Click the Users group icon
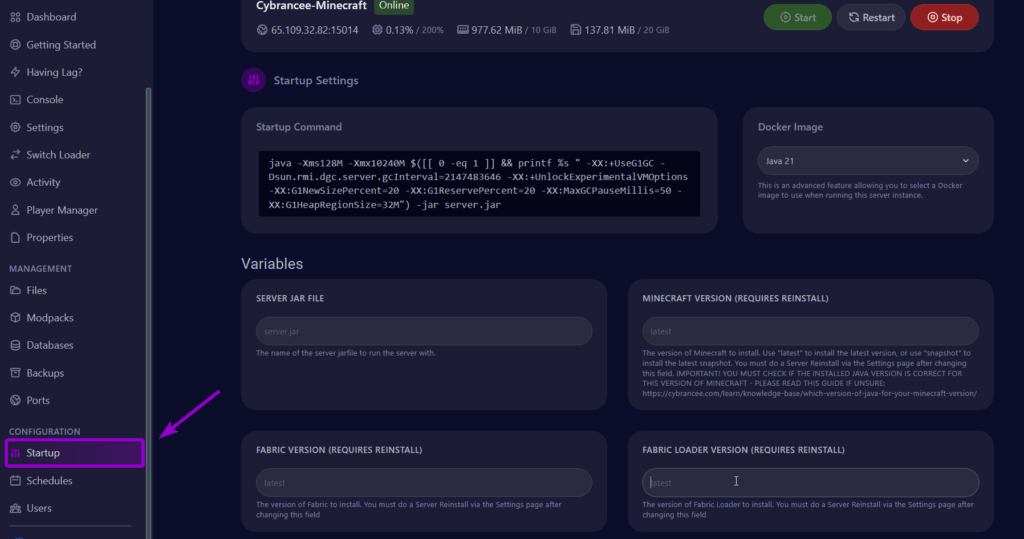Viewport: 1024px width, 539px height. click(15, 508)
